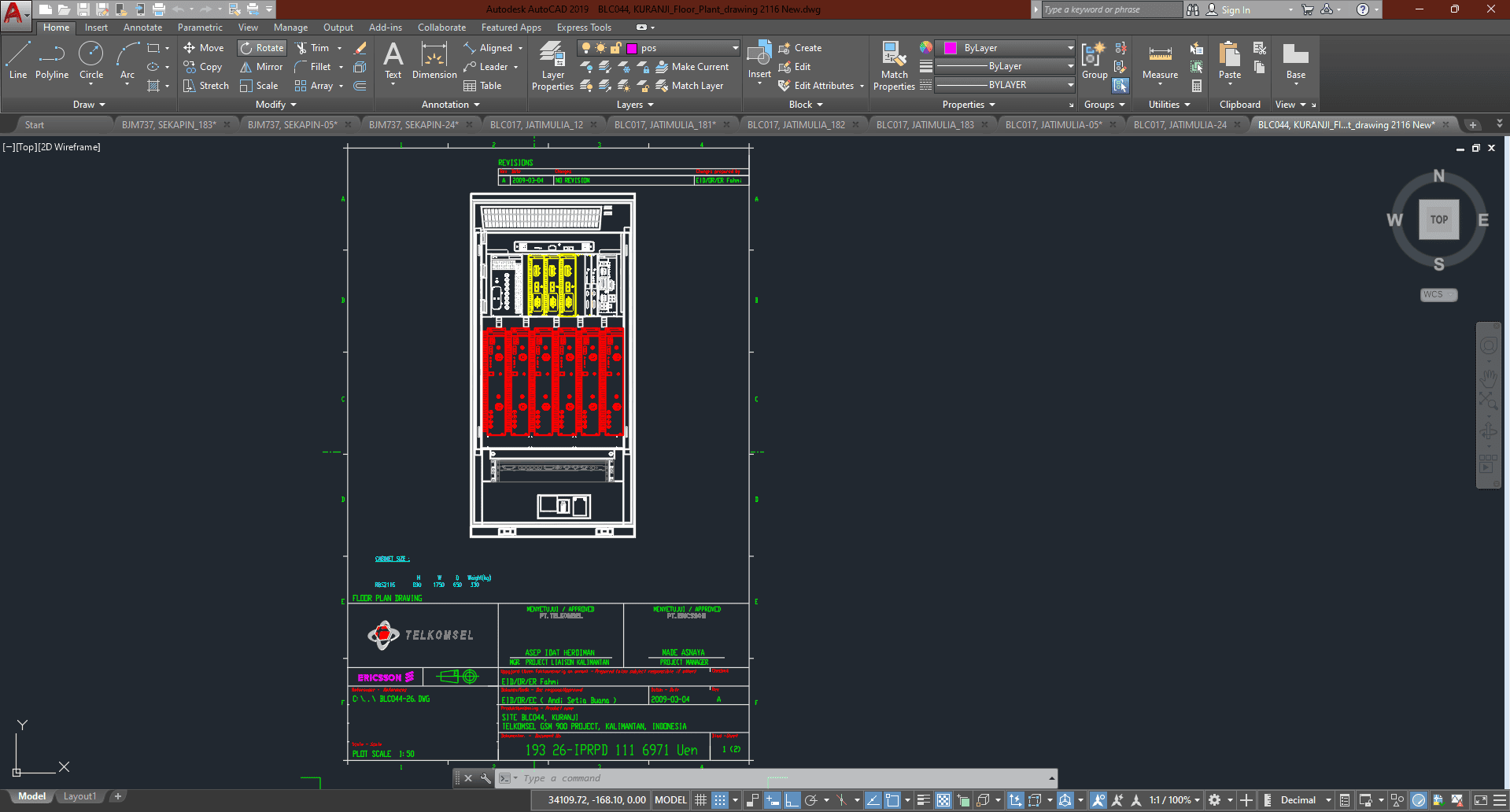Image resolution: width=1510 pixels, height=812 pixels.
Task: Open Layer Properties manager
Action: pyautogui.click(x=552, y=66)
